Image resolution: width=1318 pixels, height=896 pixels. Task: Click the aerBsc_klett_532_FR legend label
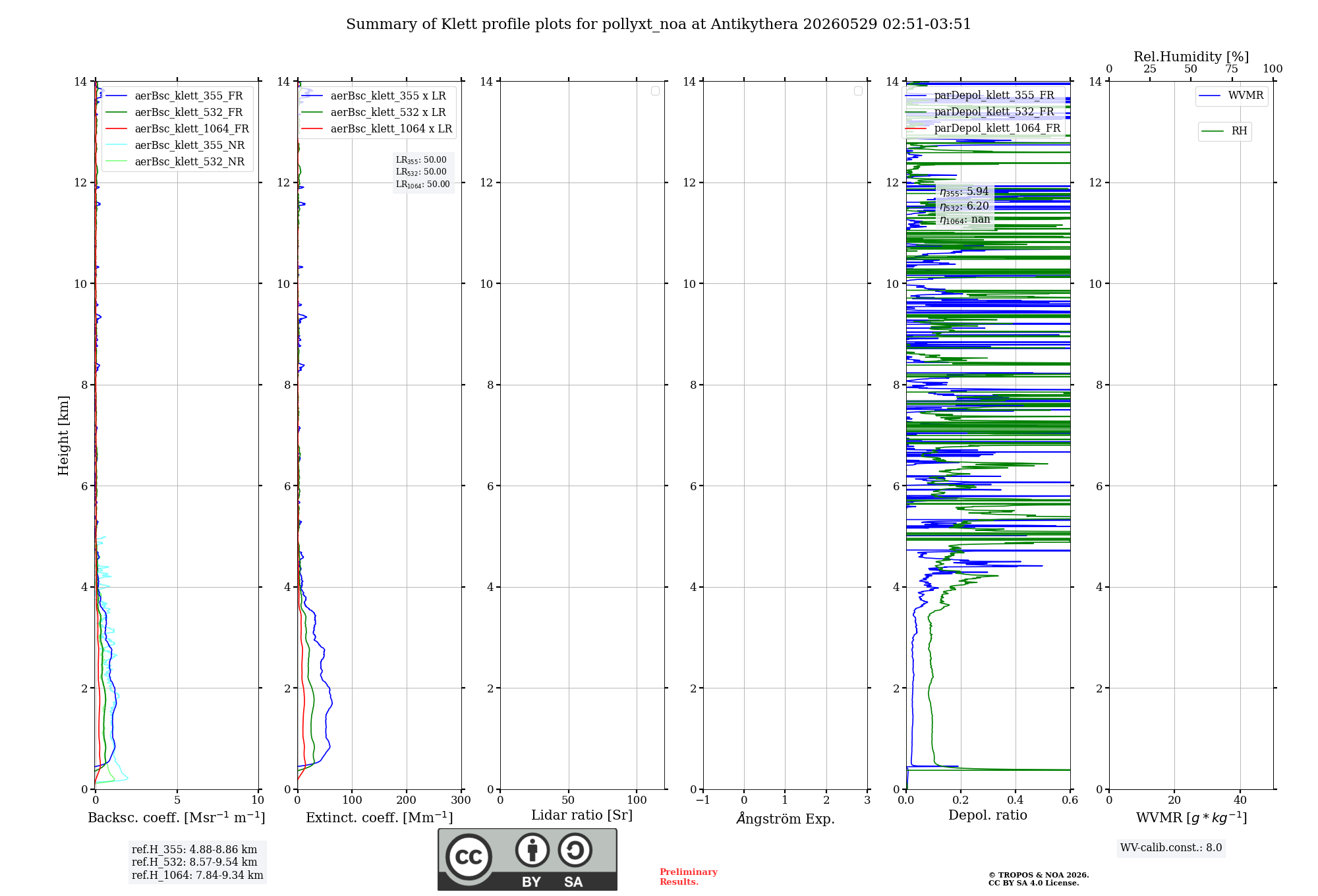pos(188,113)
